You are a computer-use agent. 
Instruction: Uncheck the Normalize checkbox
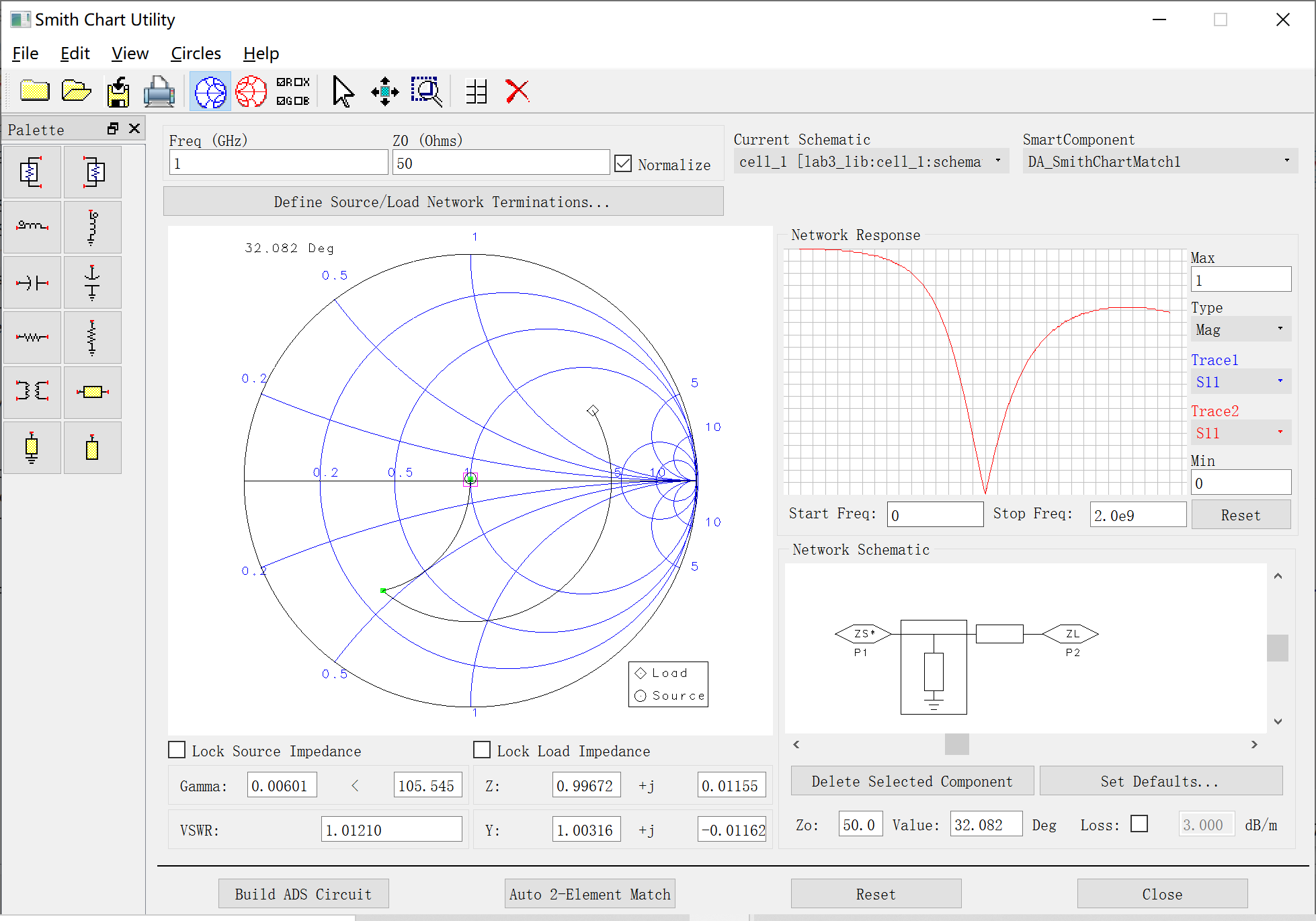623,164
